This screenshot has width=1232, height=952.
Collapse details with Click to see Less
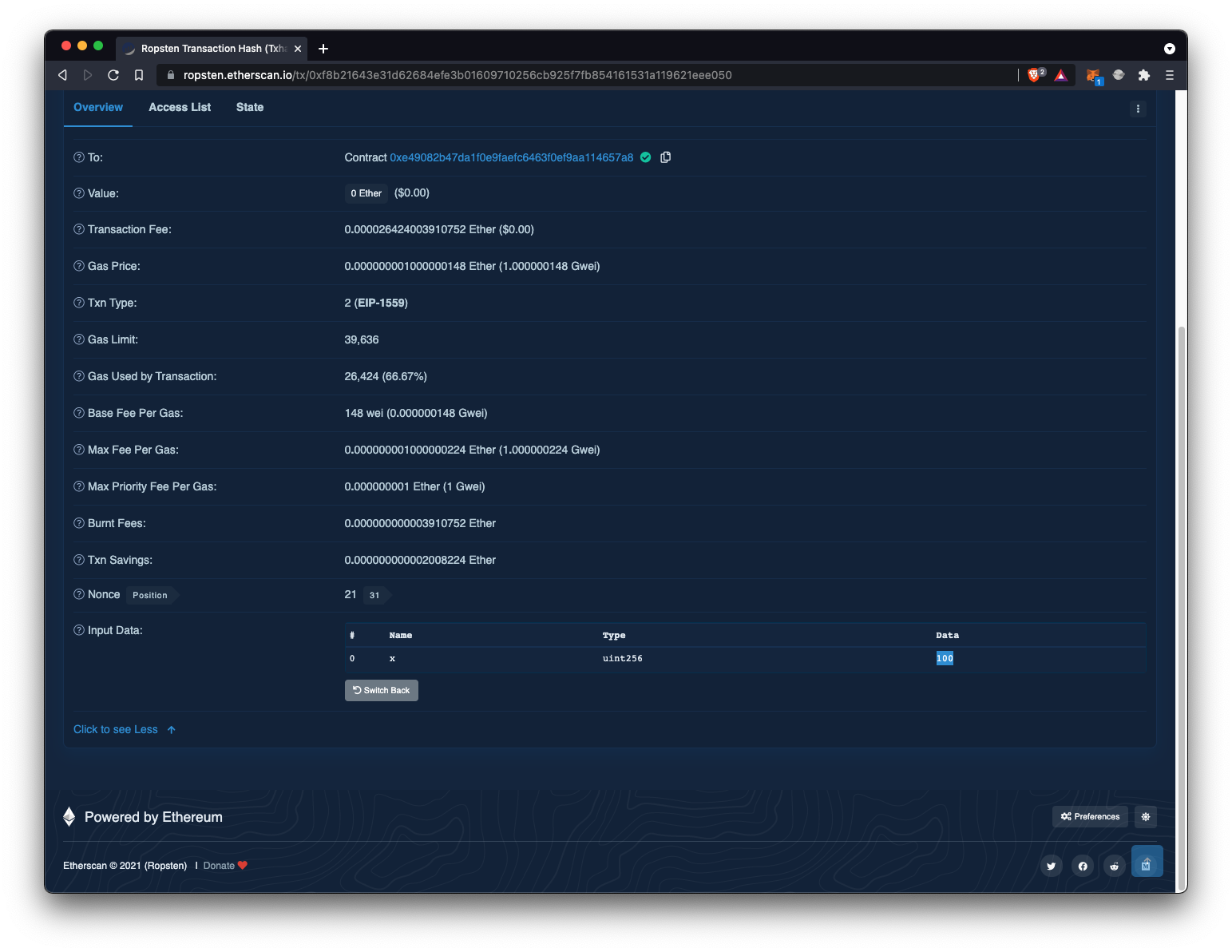(125, 729)
